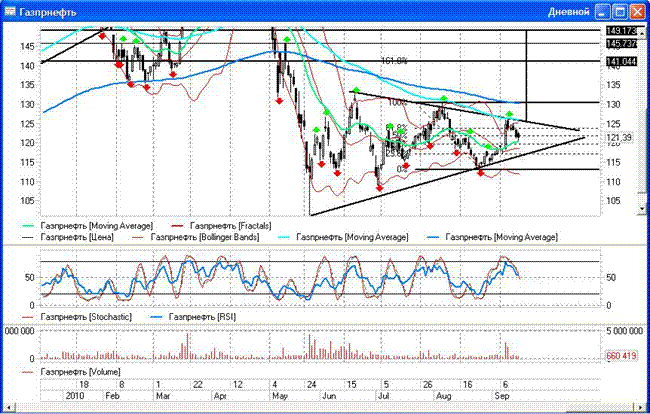This screenshot has width=650, height=414.
Task: Click the May month label on time axis
Action: [280, 396]
